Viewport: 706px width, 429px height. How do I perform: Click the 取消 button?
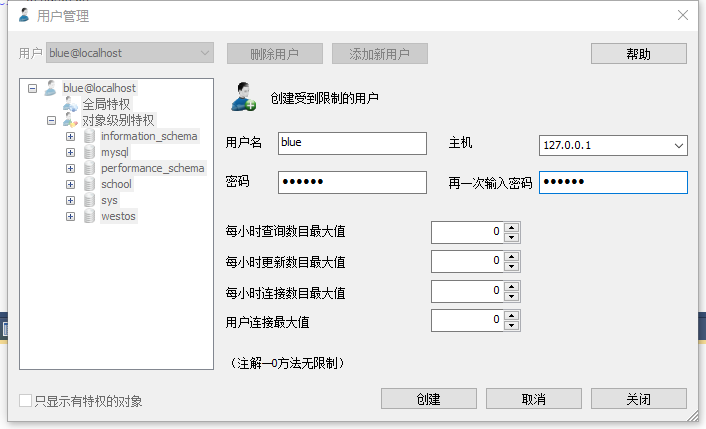[x=534, y=399]
